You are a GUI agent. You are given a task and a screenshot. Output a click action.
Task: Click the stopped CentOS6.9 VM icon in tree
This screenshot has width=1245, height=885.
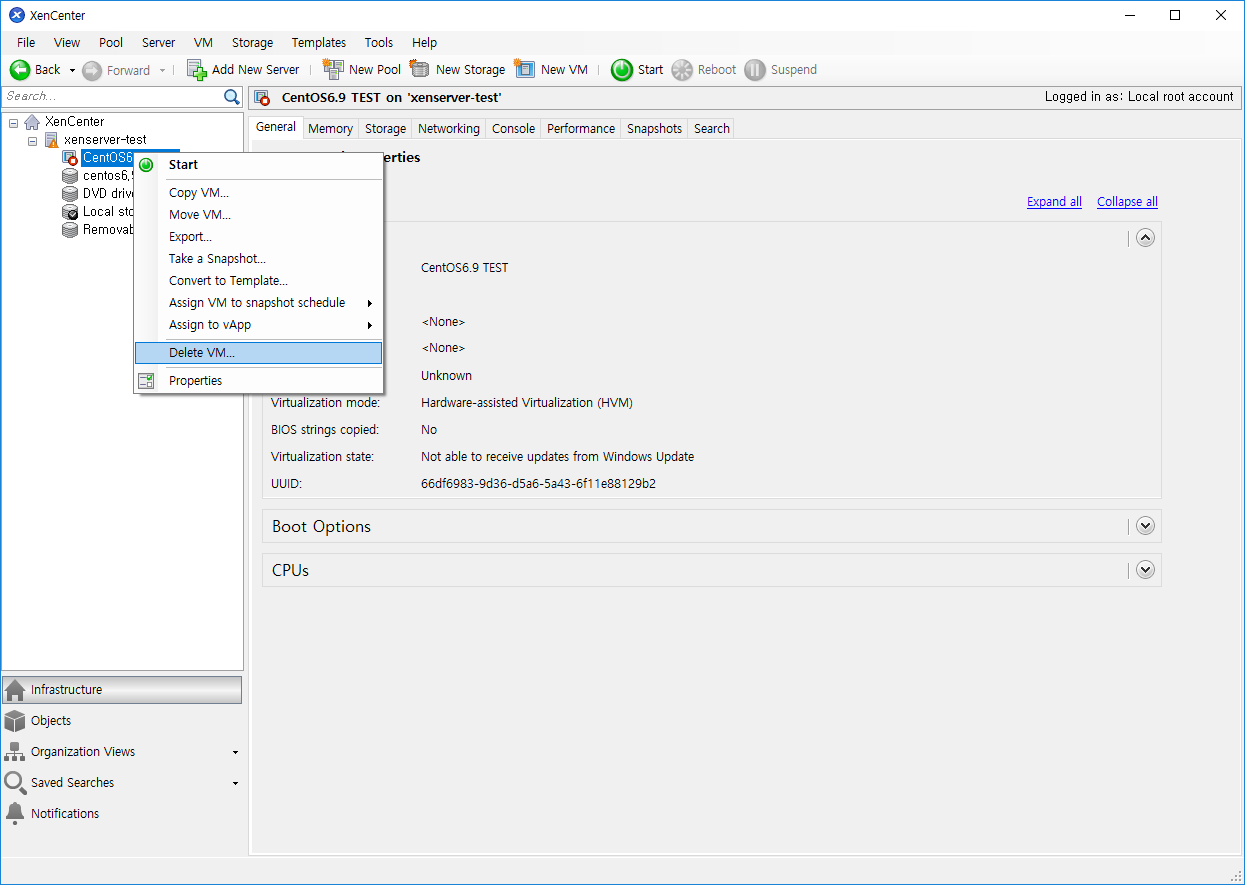point(70,158)
